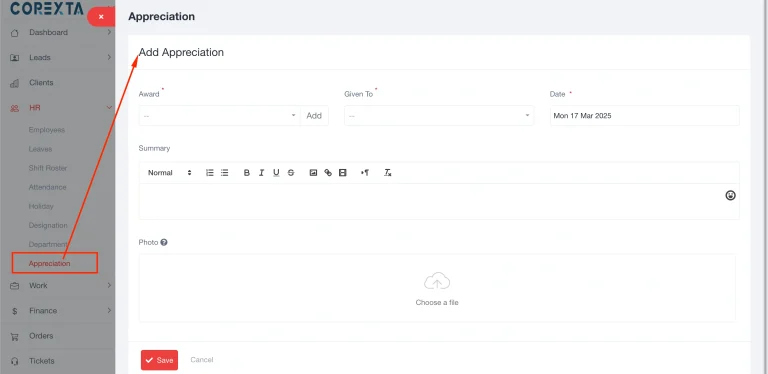768x374 pixels.
Task: Click the Work briefcase icon in sidebar
Action: coord(15,286)
